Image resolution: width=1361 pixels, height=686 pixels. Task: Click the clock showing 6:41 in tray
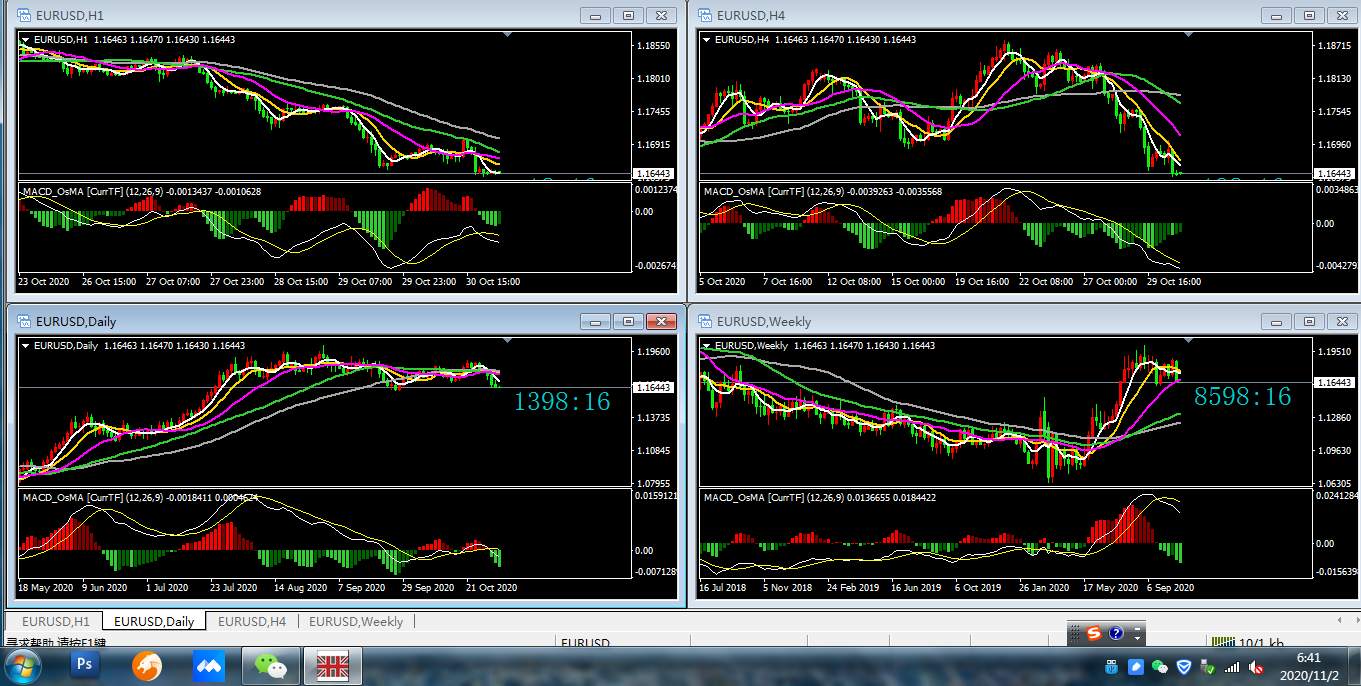point(1308,658)
